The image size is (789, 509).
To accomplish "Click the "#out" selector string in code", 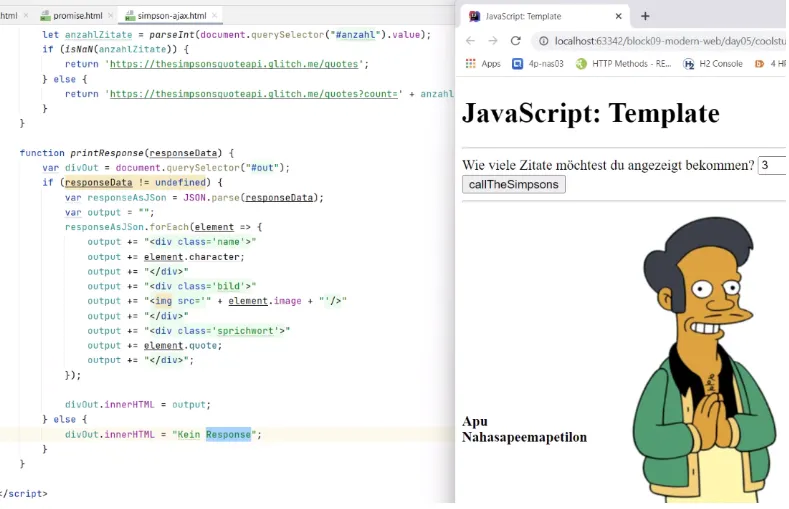I will tap(262, 167).
